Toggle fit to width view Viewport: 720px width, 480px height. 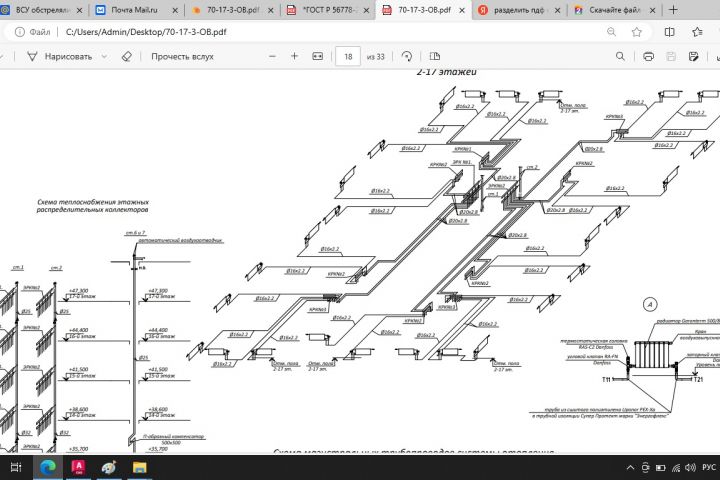[317, 56]
